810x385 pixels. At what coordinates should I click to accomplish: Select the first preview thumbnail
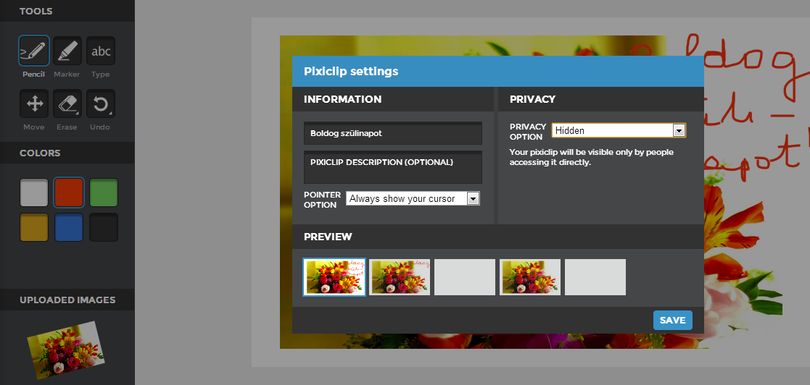334,278
